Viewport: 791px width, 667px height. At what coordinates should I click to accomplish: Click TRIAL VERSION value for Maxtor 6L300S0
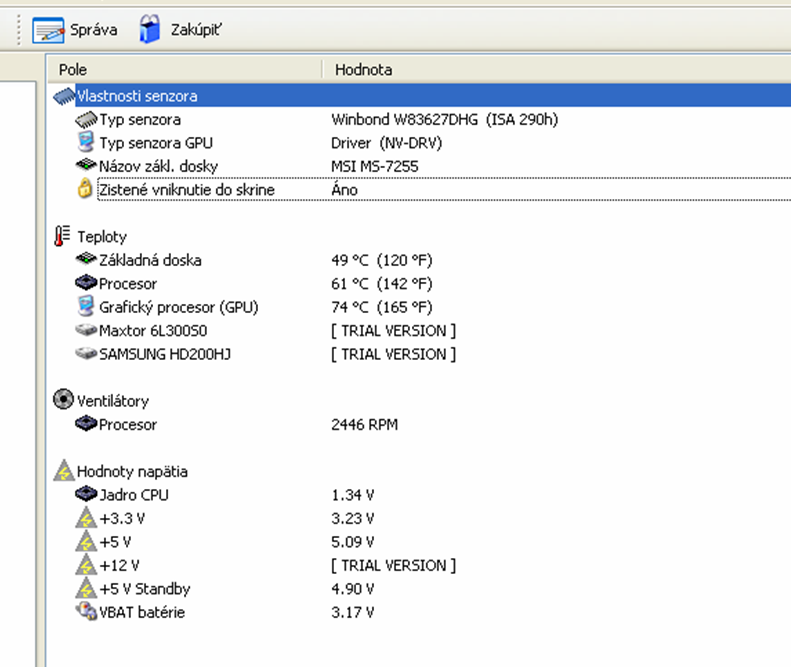(393, 331)
